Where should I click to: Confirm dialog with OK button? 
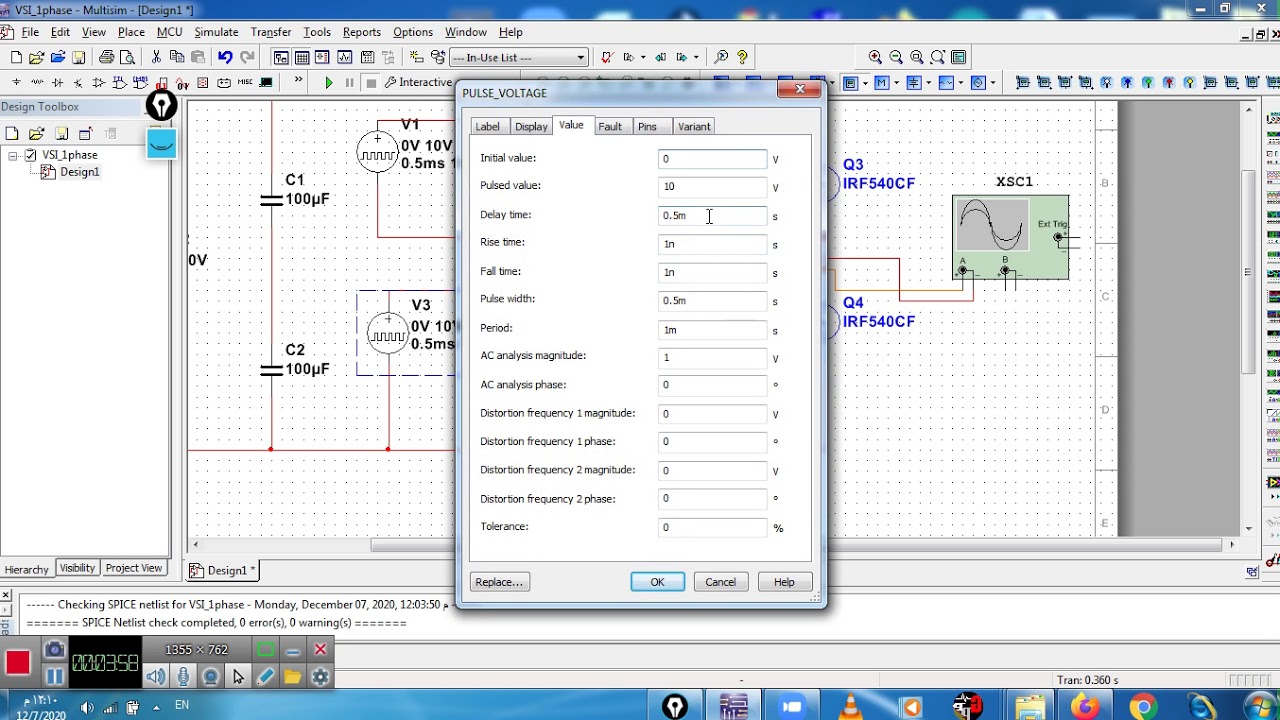click(x=657, y=582)
